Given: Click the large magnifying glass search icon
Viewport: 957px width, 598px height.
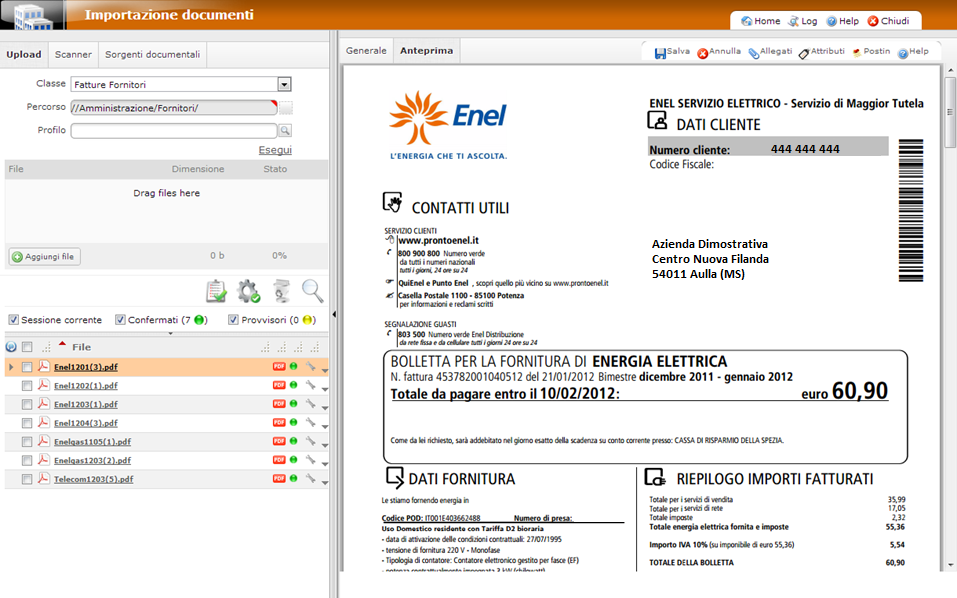Looking at the screenshot, I should [312, 291].
